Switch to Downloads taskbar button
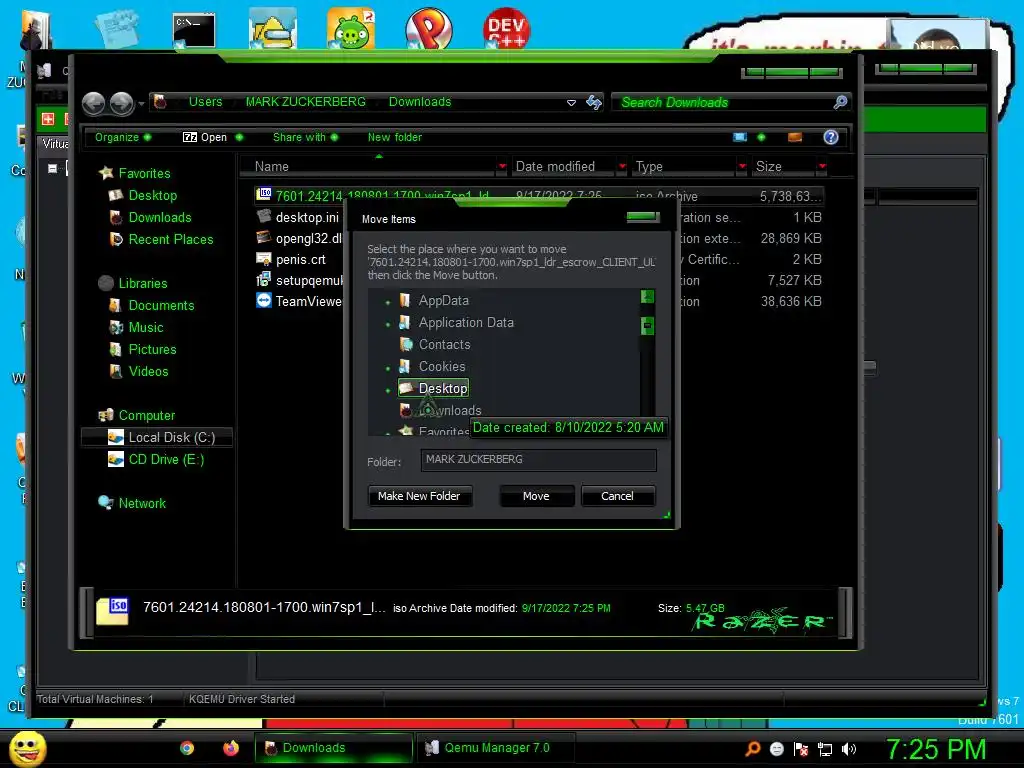 click(334, 748)
